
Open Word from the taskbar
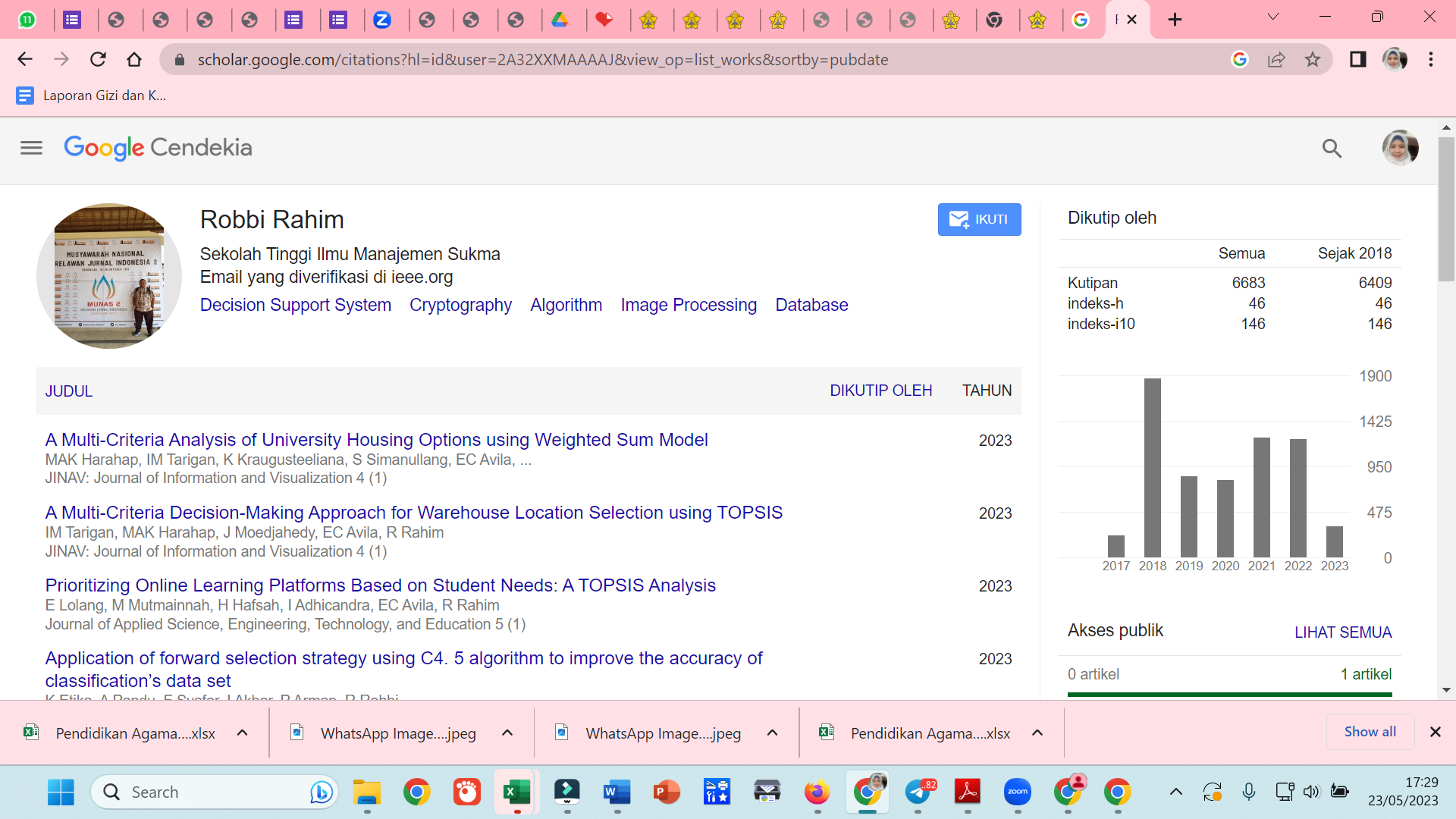pyautogui.click(x=617, y=792)
